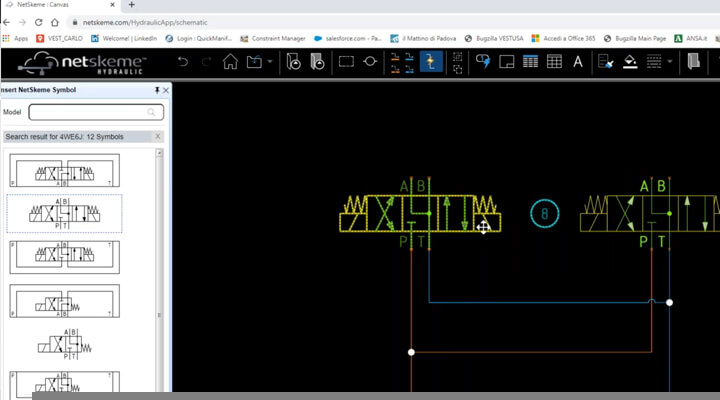Image resolution: width=720 pixels, height=400 pixels.
Task: Click the cyan circled number 8 balloon
Action: point(545,214)
